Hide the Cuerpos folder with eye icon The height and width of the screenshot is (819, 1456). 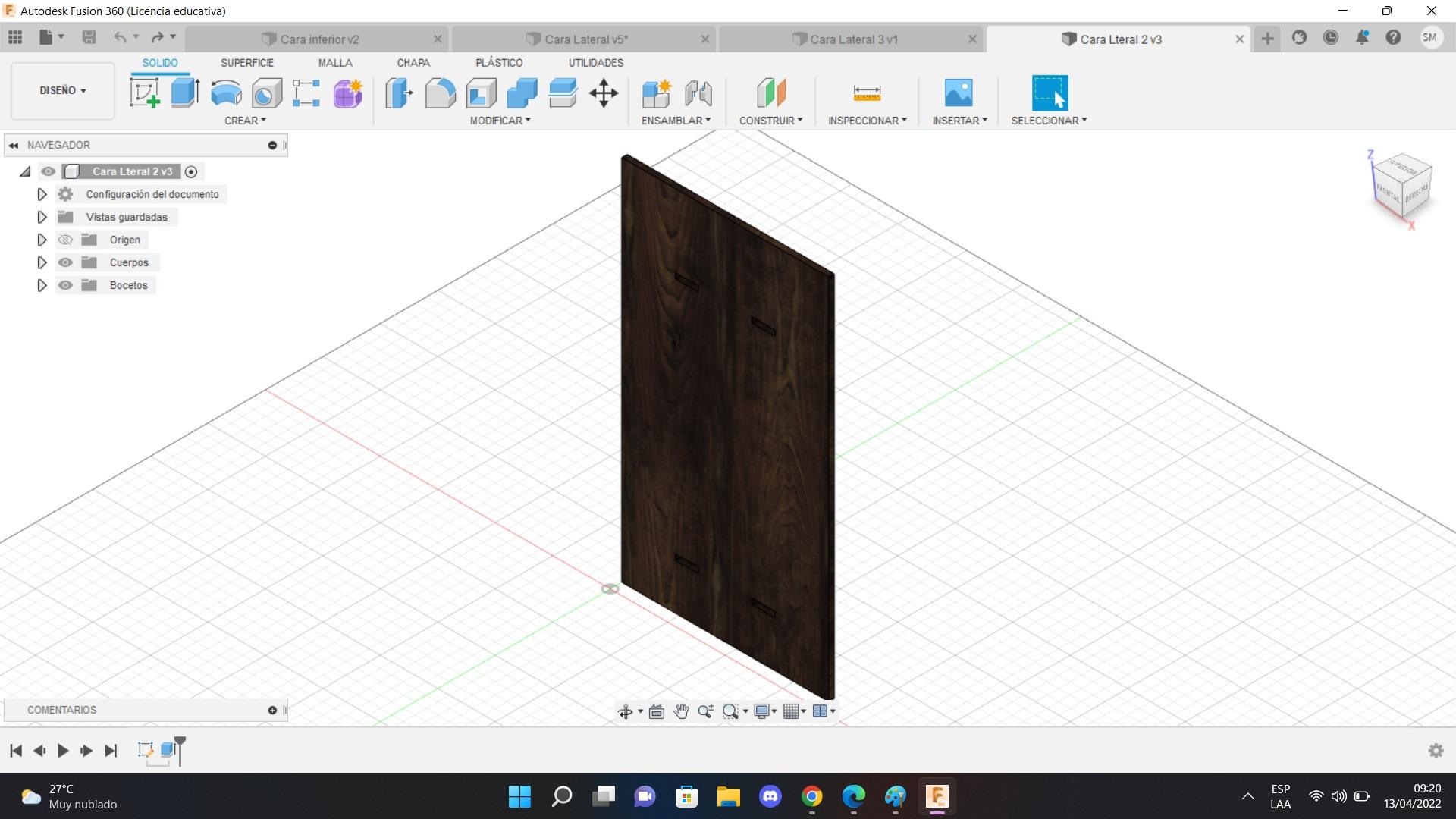(x=66, y=262)
